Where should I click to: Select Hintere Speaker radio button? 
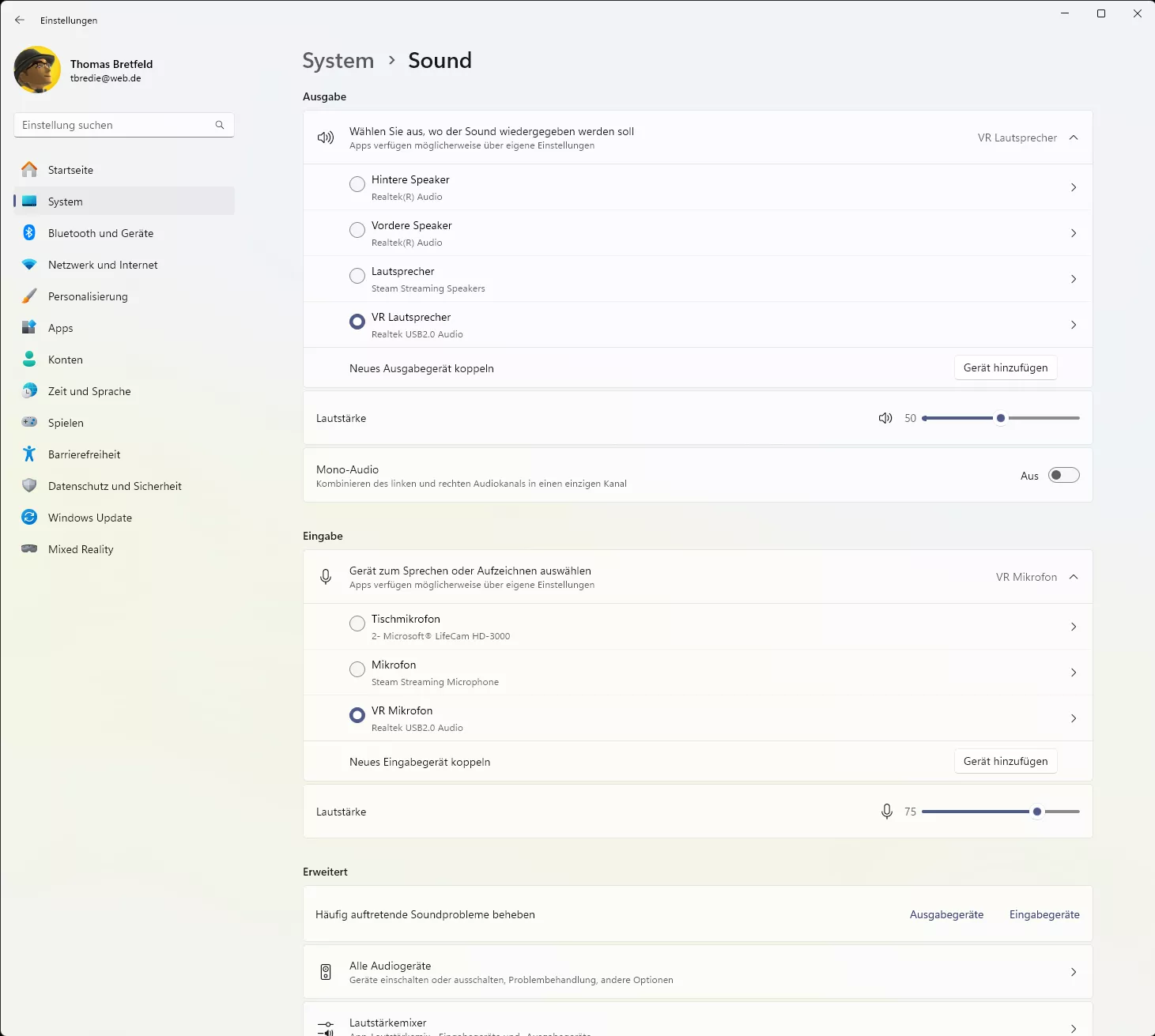click(x=357, y=184)
